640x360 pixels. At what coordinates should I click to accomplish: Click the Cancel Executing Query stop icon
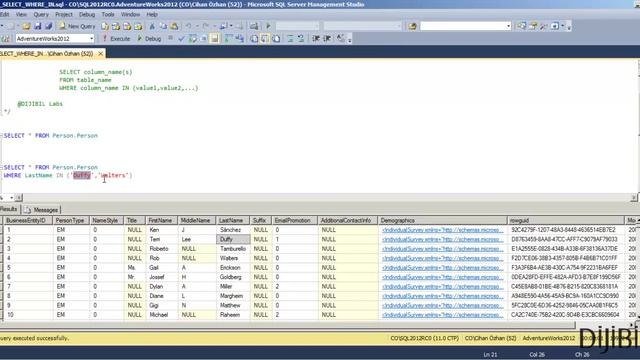[171, 38]
